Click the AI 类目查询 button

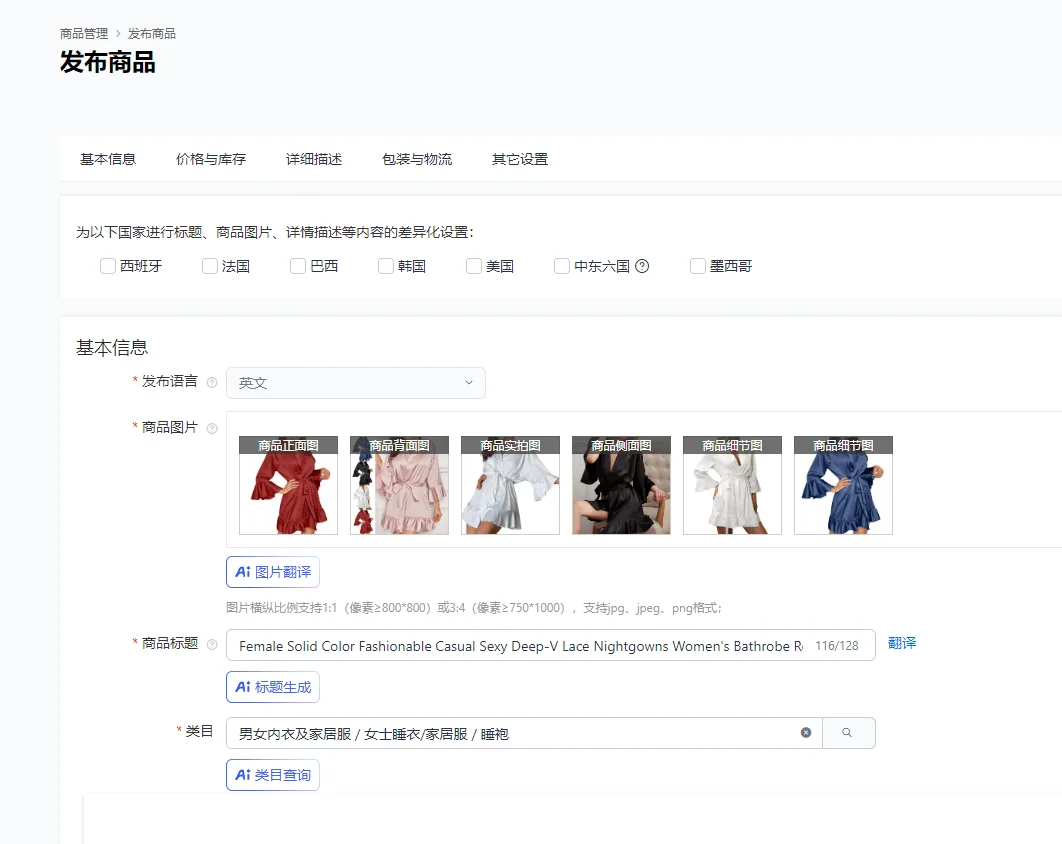coord(273,775)
